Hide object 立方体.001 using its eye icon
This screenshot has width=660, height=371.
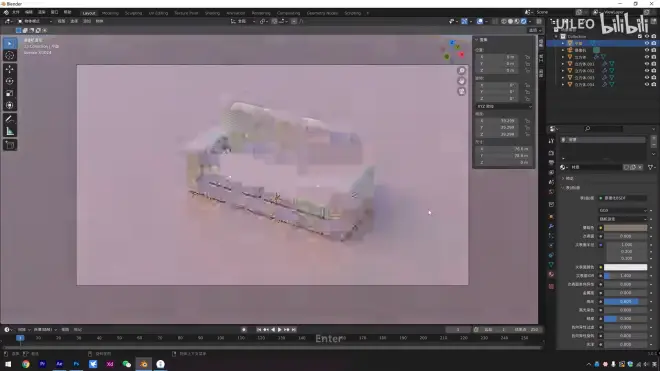click(647, 64)
